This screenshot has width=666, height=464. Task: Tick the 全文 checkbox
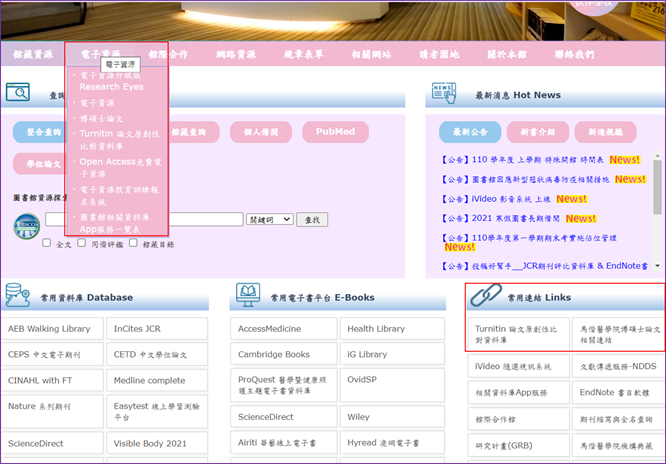[46, 243]
